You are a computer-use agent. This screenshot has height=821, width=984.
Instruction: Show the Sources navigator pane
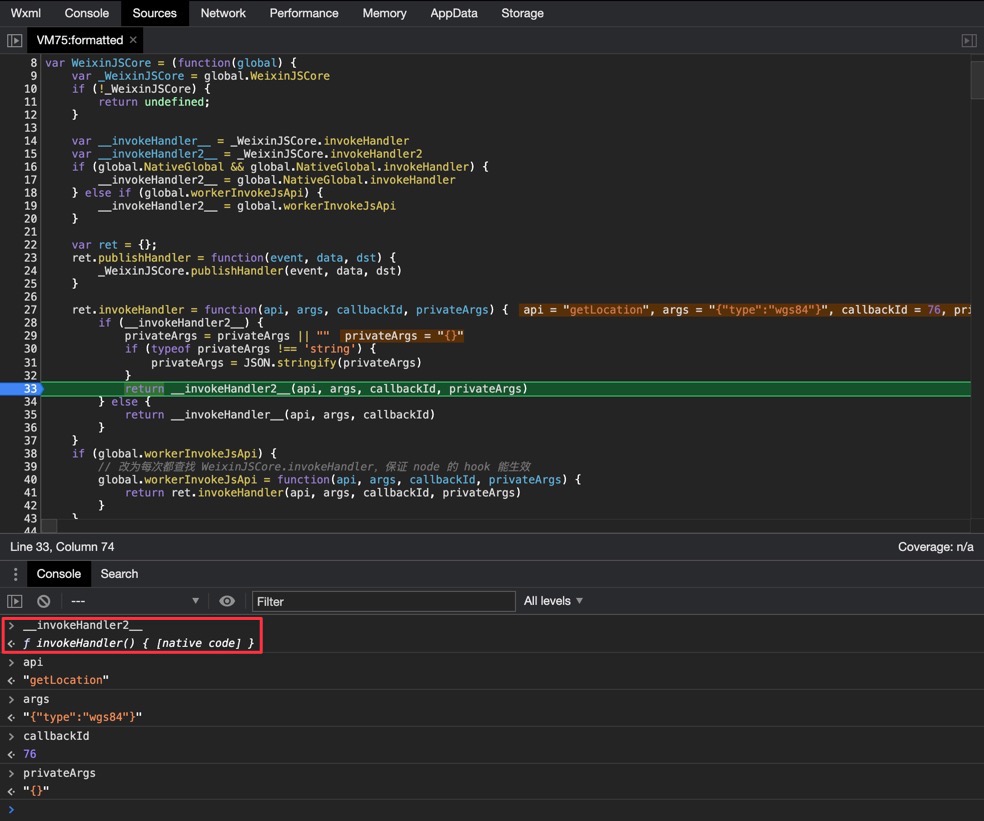(x=14, y=40)
